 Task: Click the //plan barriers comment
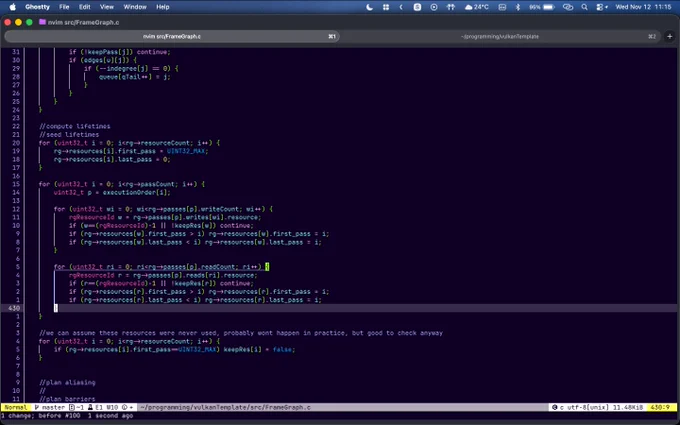pyautogui.click(x=67, y=399)
